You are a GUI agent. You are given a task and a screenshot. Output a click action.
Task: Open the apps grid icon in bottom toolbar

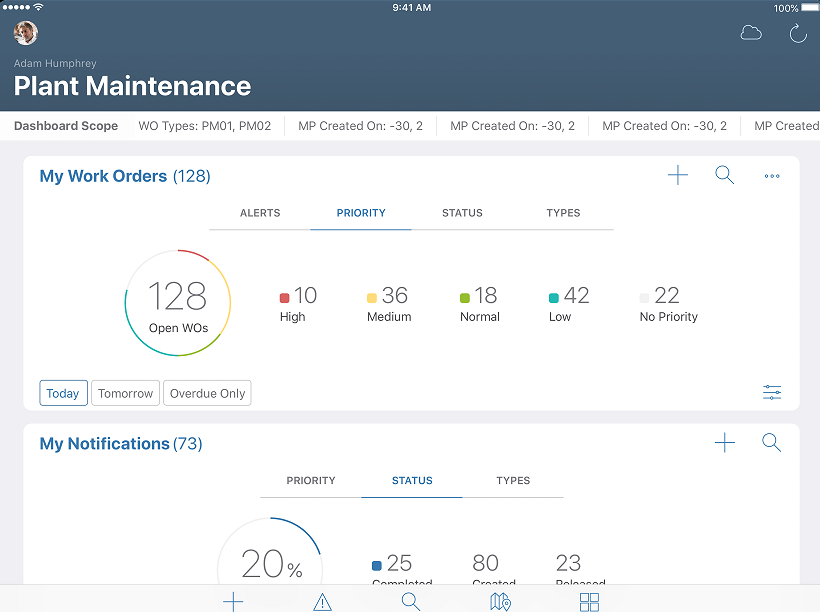[x=589, y=601]
